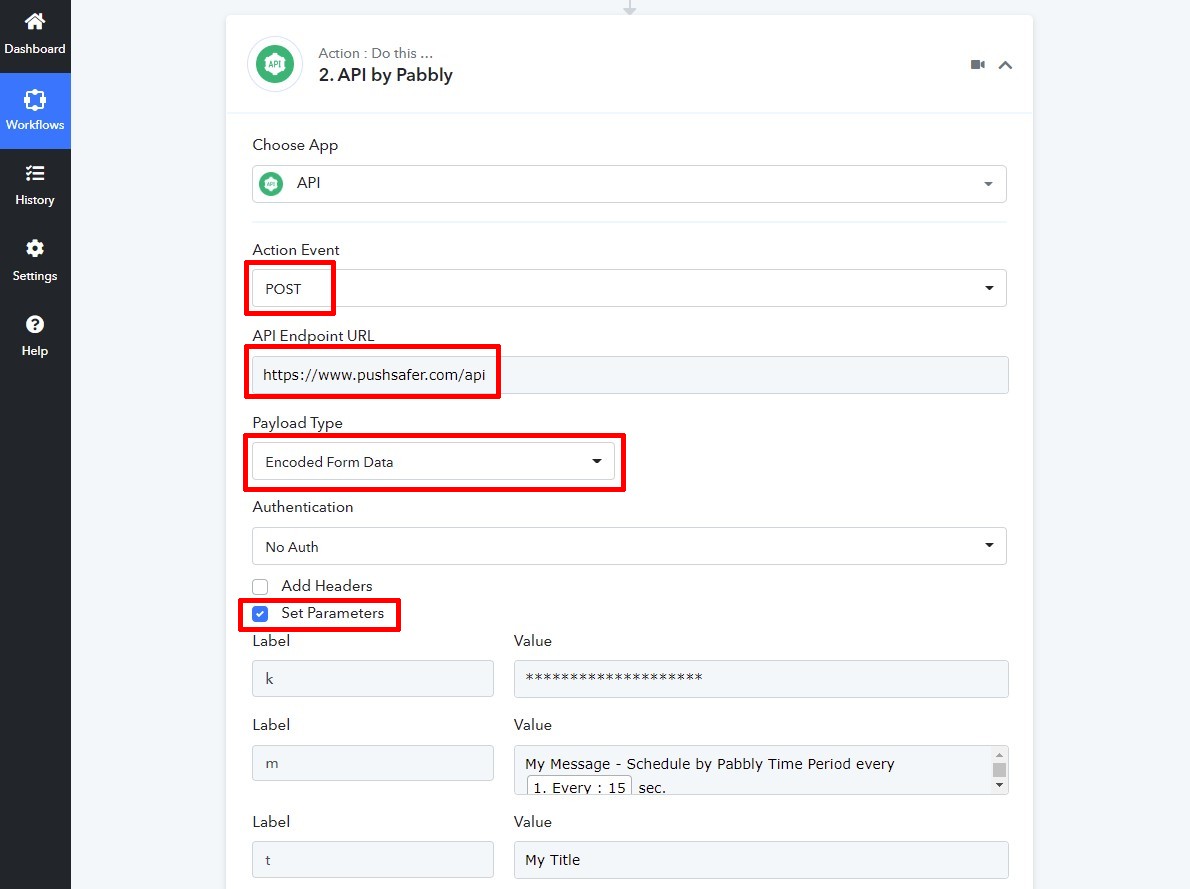1190x889 pixels.
Task: Open the Settings gear icon
Action: [35, 248]
